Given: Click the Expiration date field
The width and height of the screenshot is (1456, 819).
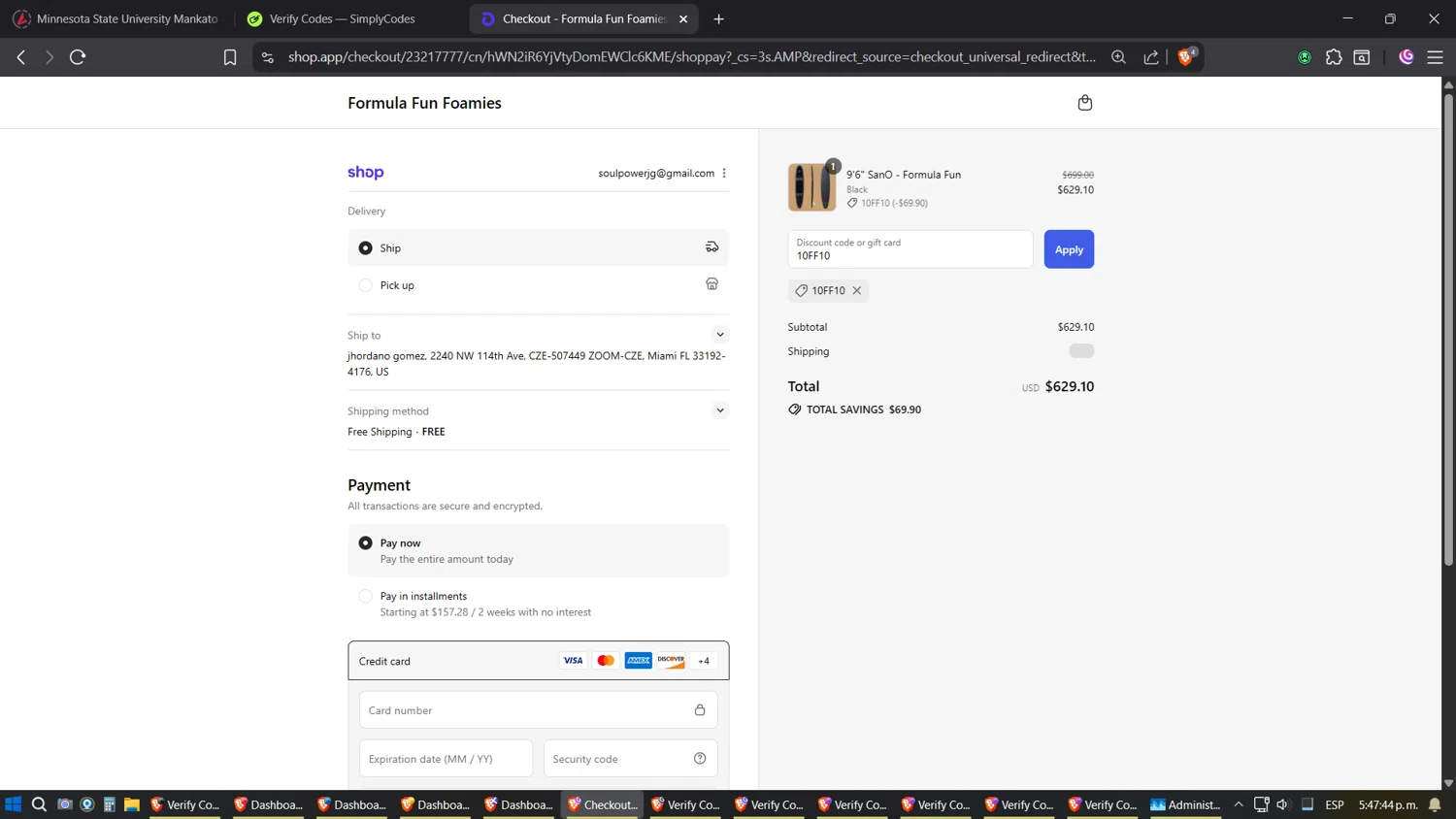Looking at the screenshot, I should pos(446,759).
